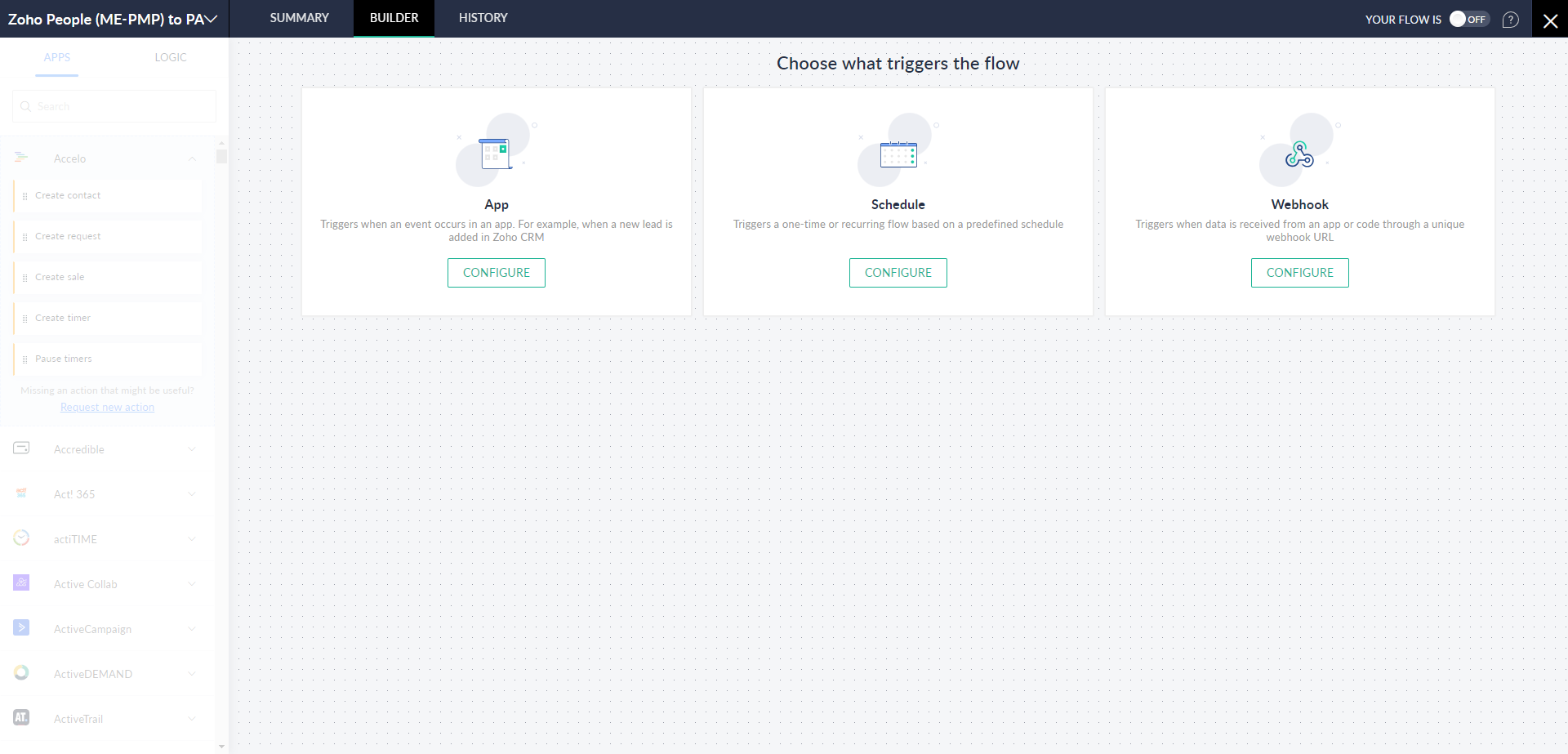This screenshot has height=754, width=1568.
Task: Expand the actiTIME app section
Action: click(192, 538)
